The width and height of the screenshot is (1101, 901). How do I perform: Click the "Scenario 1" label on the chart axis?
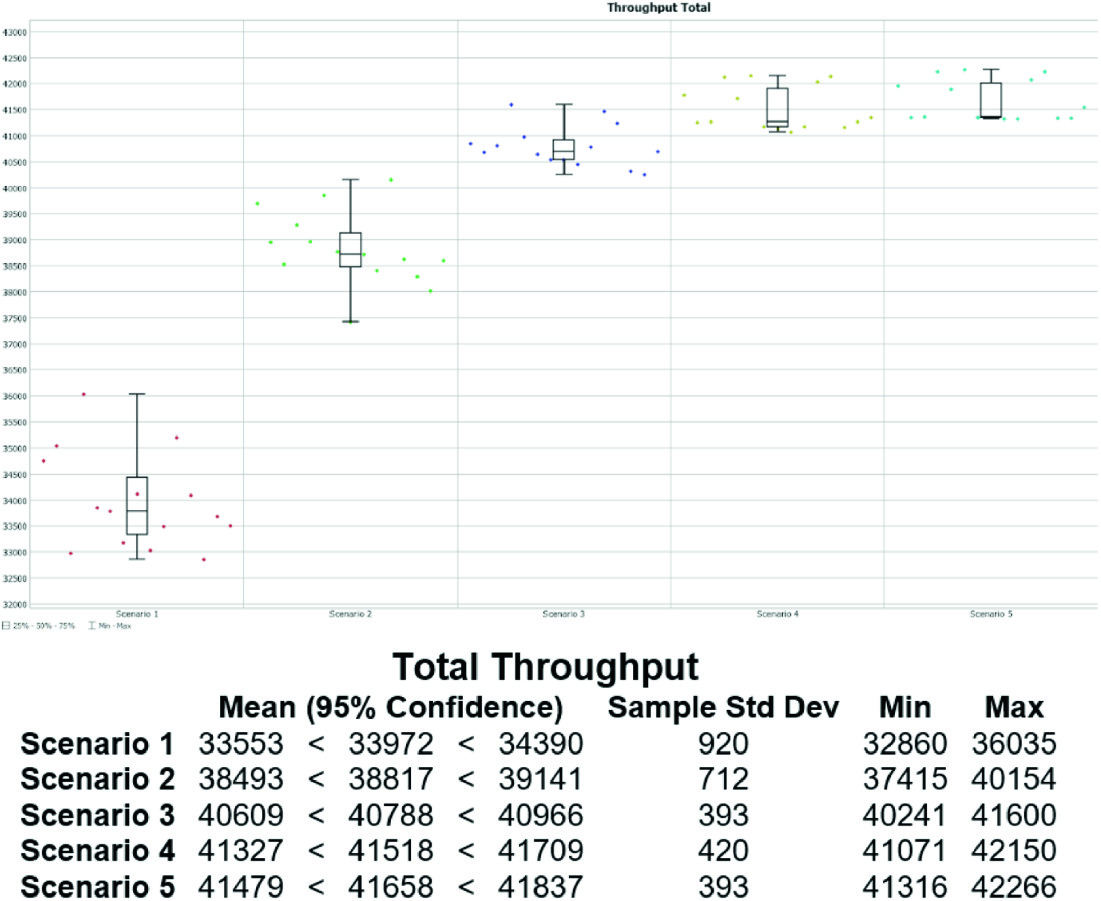coord(137,614)
